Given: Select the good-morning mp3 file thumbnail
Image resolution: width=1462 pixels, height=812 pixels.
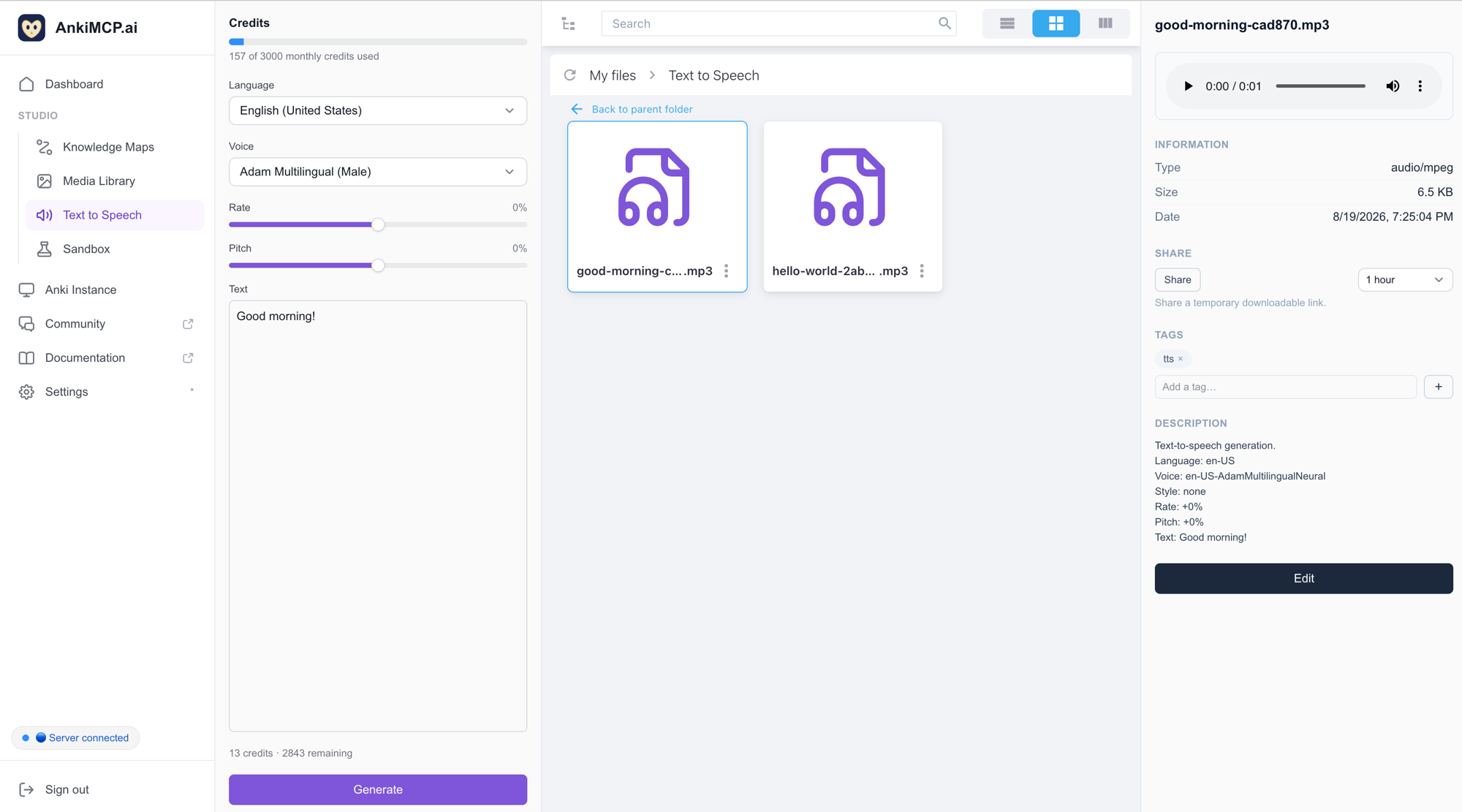Looking at the screenshot, I should pyautogui.click(x=654, y=187).
